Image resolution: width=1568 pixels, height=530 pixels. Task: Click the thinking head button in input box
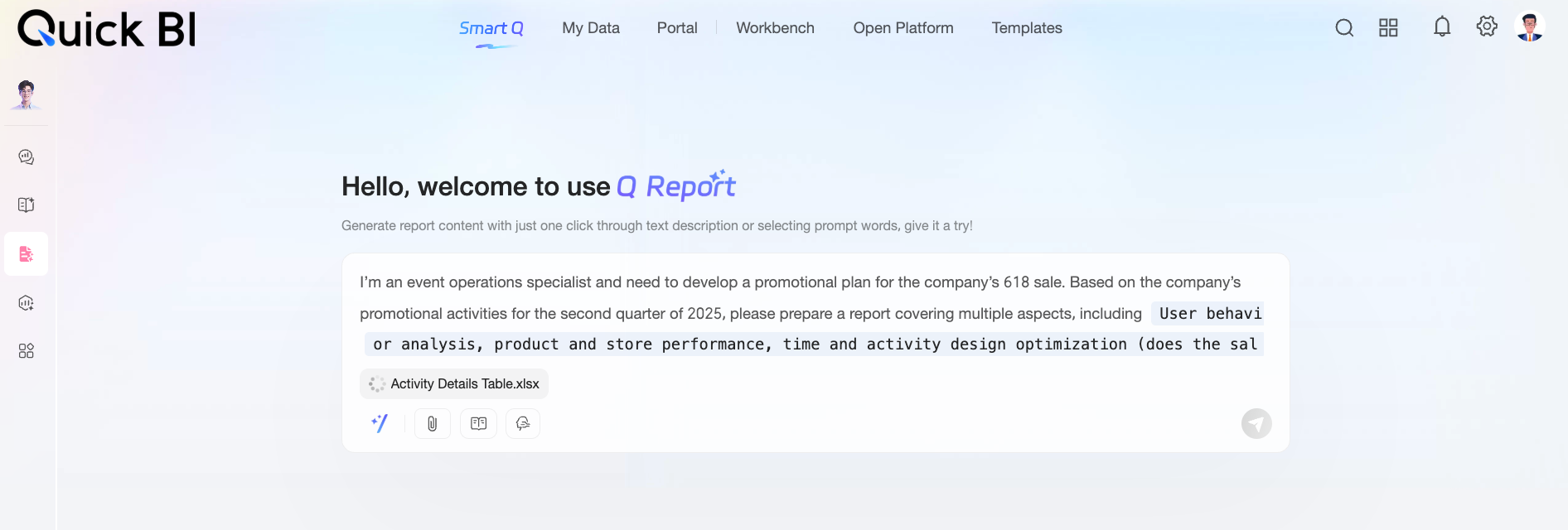click(523, 424)
